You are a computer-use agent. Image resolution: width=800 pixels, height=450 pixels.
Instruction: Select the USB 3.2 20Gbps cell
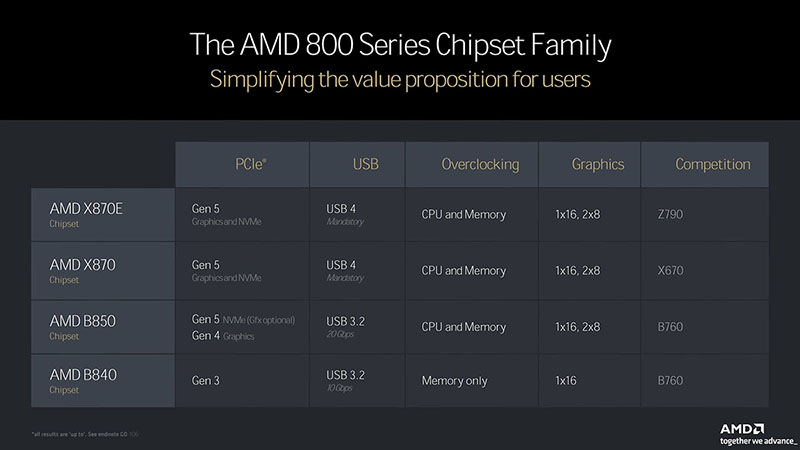click(x=346, y=327)
